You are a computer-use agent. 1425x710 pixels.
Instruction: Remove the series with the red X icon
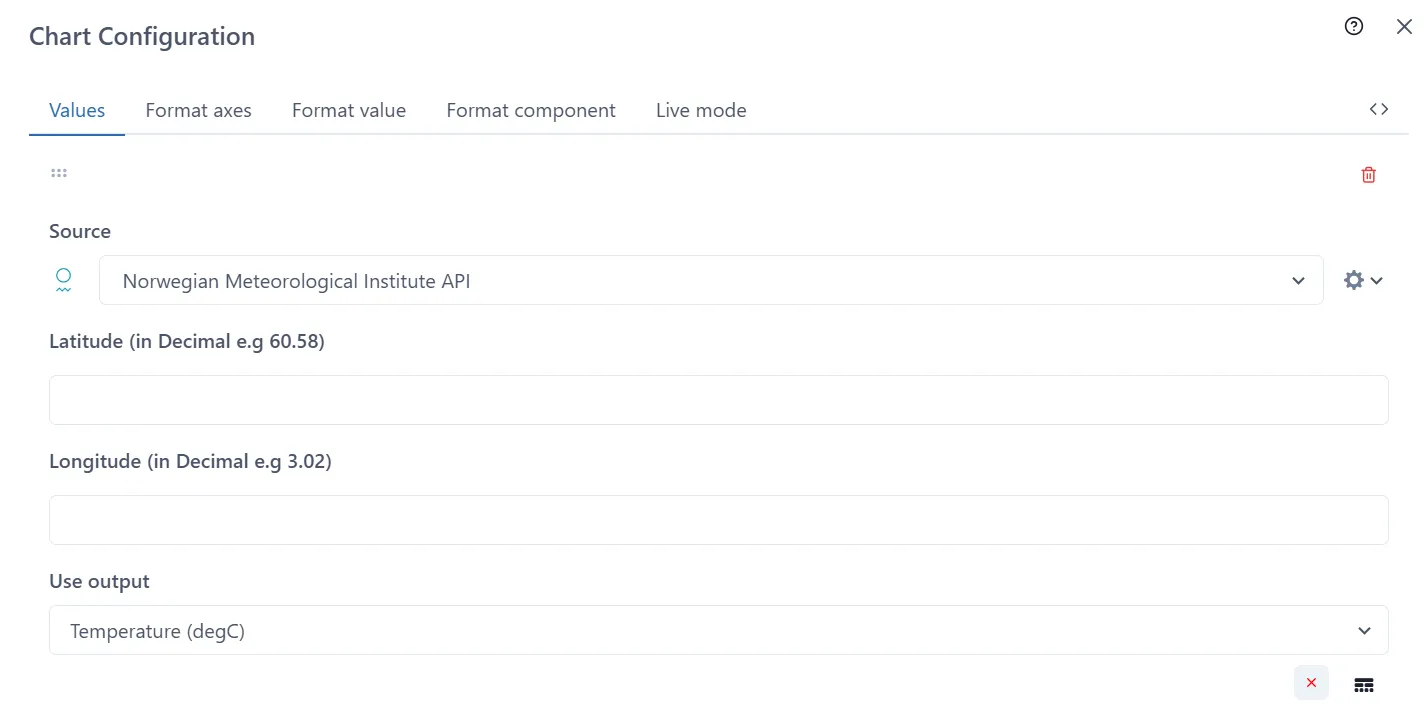1311,682
